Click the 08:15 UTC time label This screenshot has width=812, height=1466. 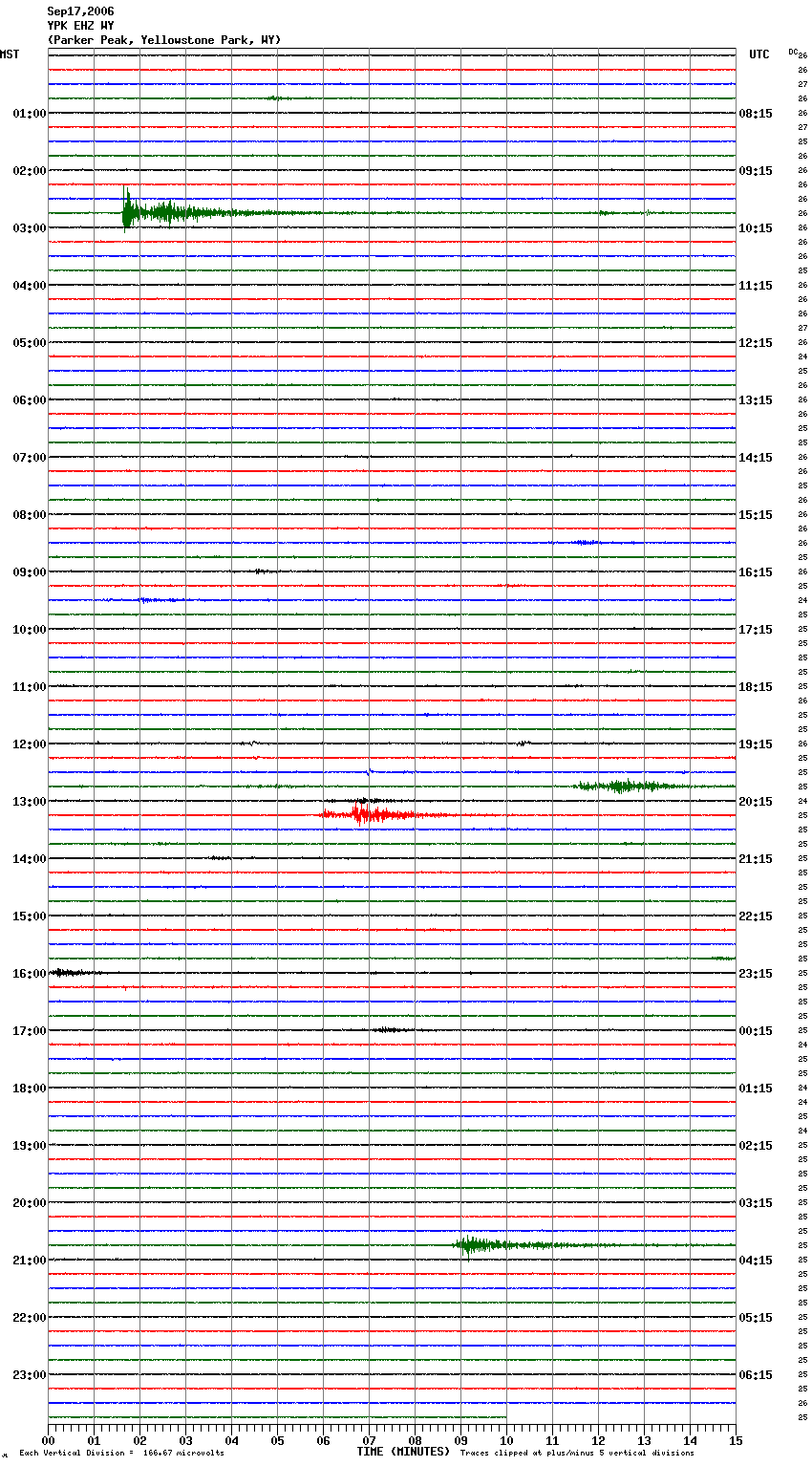(x=756, y=114)
